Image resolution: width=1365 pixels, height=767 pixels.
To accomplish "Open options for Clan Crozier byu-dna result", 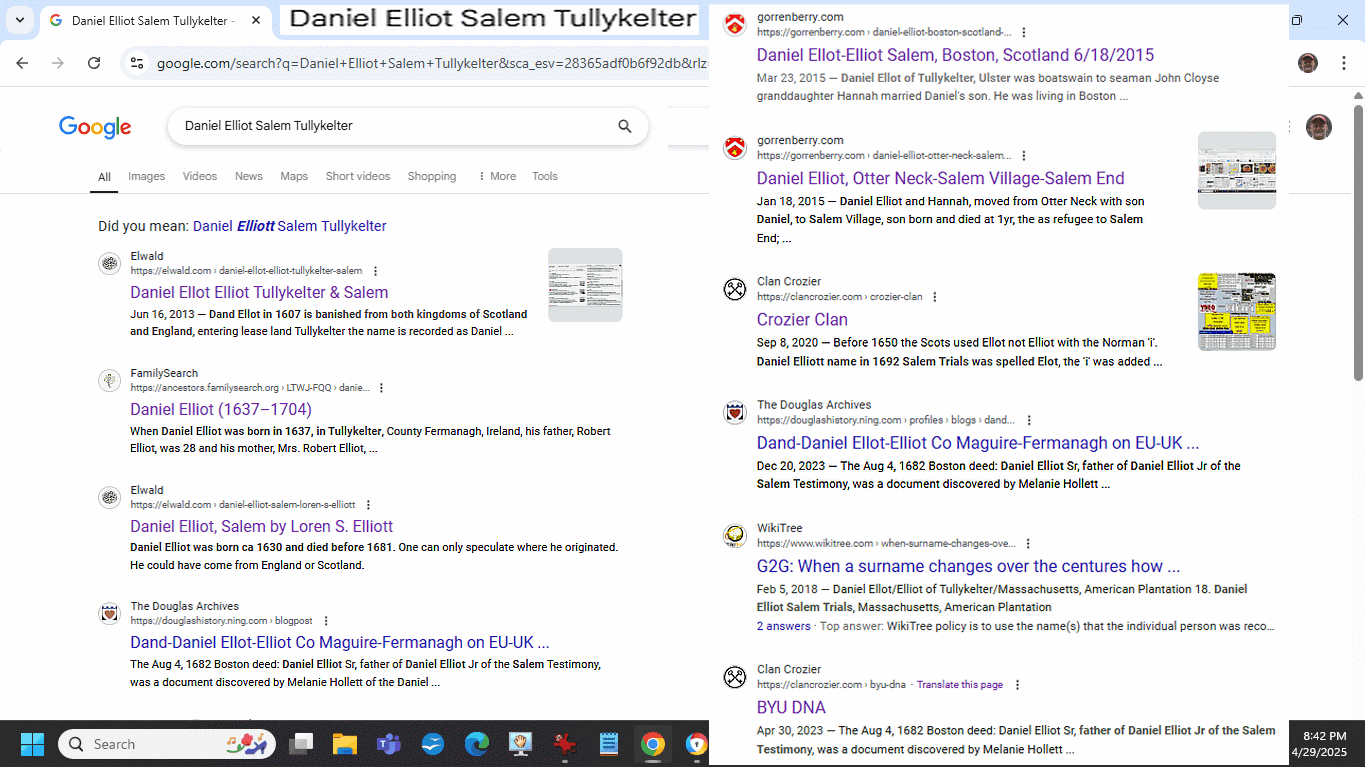I will click(1017, 685).
